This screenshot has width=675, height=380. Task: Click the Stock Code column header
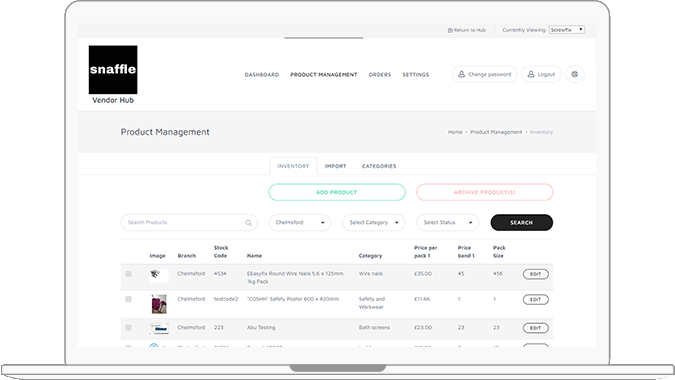click(x=221, y=252)
